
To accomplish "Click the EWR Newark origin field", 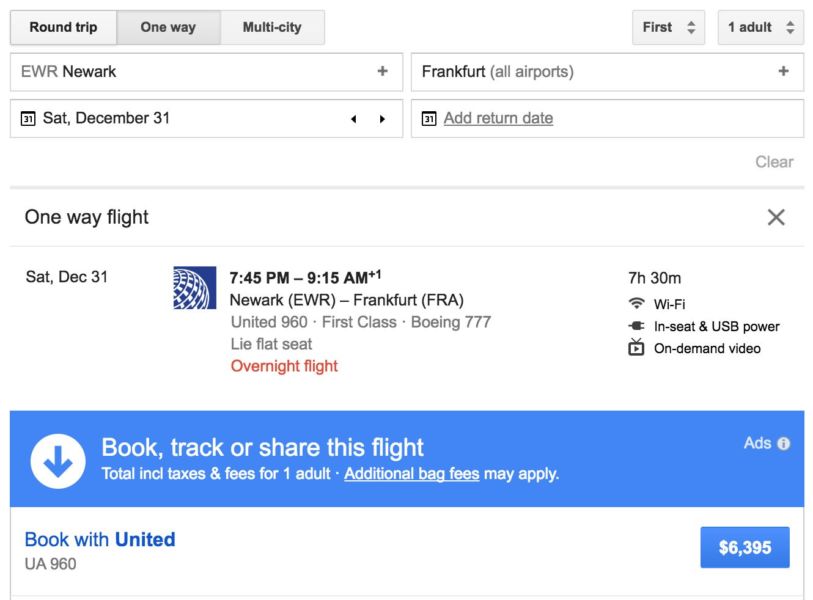I will 190,72.
